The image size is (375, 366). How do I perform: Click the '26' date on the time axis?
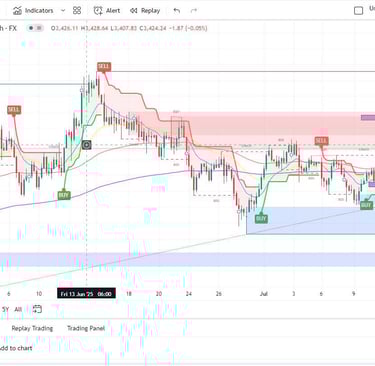[219, 294]
